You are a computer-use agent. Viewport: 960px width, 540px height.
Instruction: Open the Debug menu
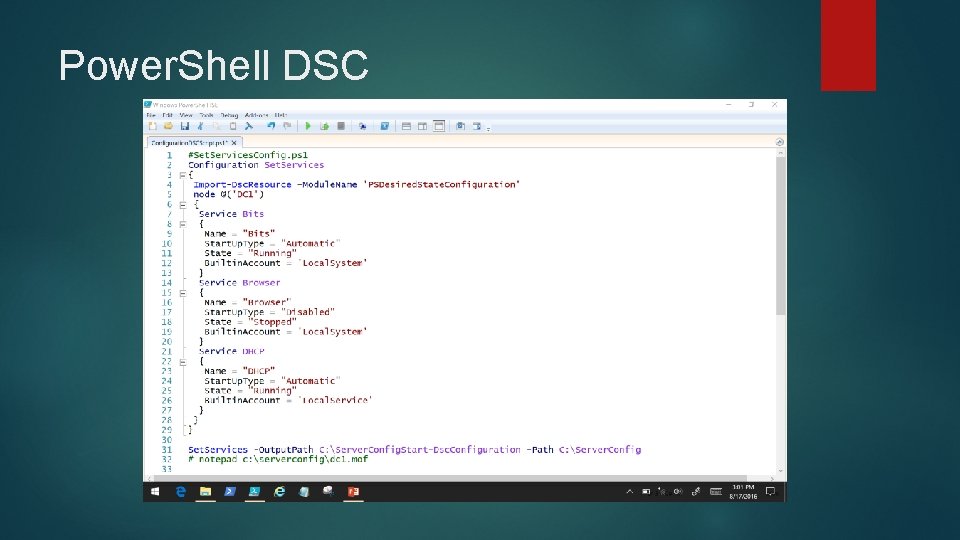[229, 115]
